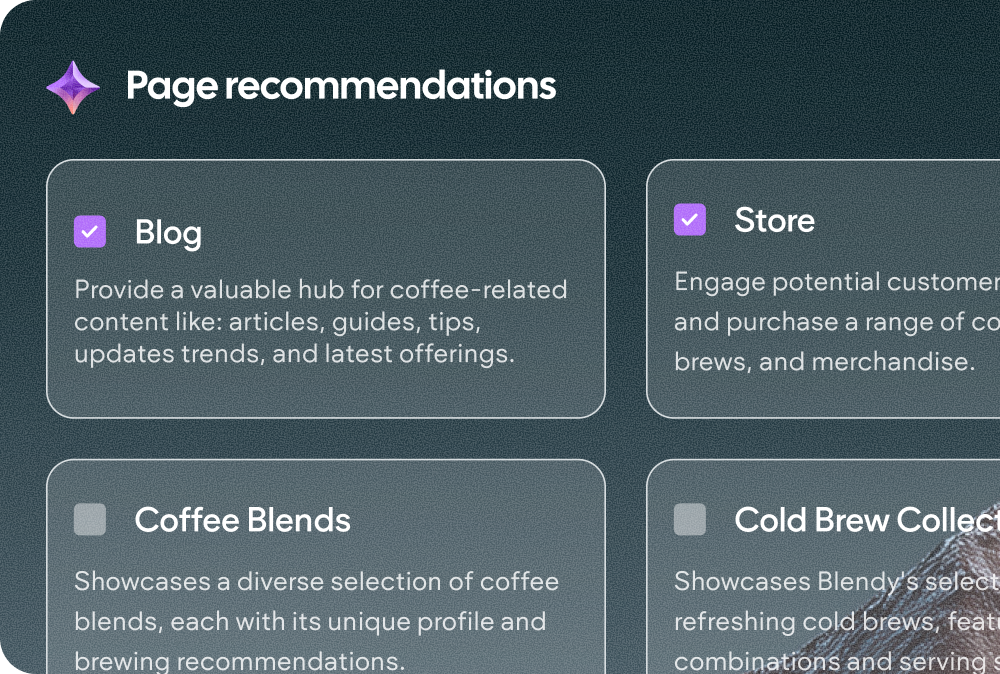Click the word 'recommendations' in the header

coord(390,85)
